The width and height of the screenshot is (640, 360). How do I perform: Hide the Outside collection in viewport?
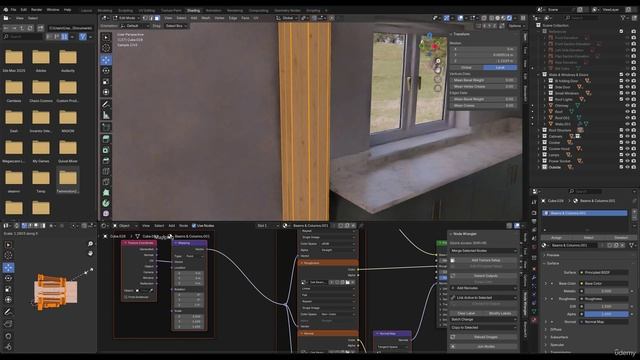pyautogui.click(x=627, y=167)
